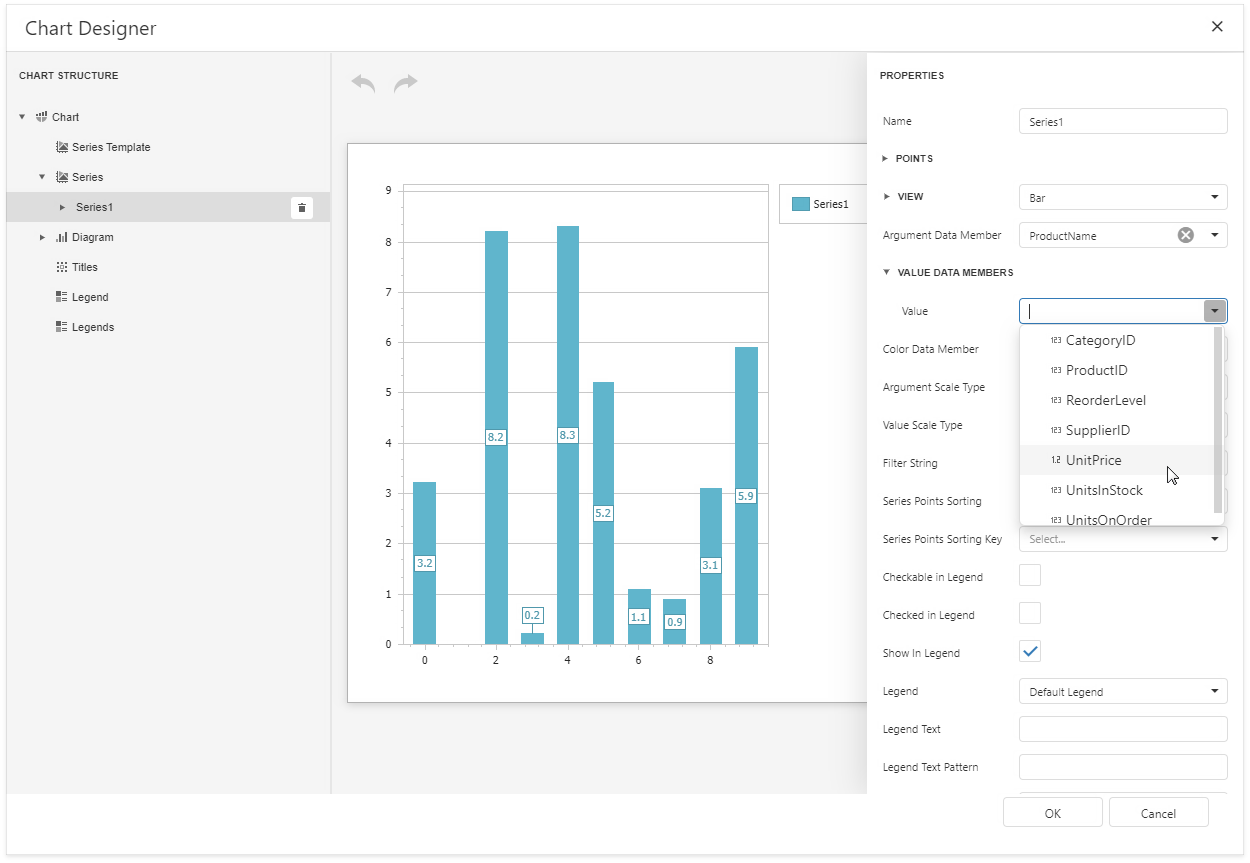Screen dimensions: 1250x863
Task: Click the OK button
Action: 1052,812
